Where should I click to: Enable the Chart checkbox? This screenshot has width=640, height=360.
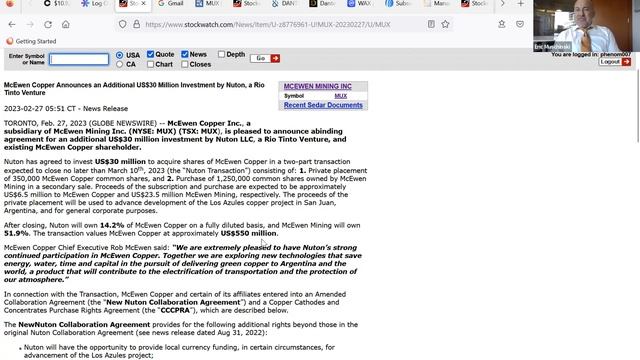tap(150, 64)
